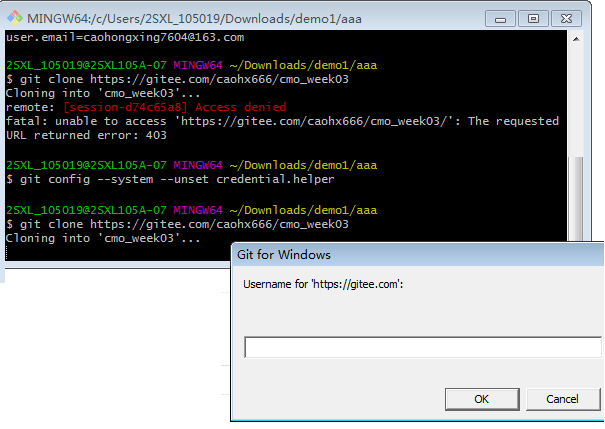Viewport: 605px width, 429px height.
Task: Close the MINGW64 terminal window
Action: [x=566, y=19]
